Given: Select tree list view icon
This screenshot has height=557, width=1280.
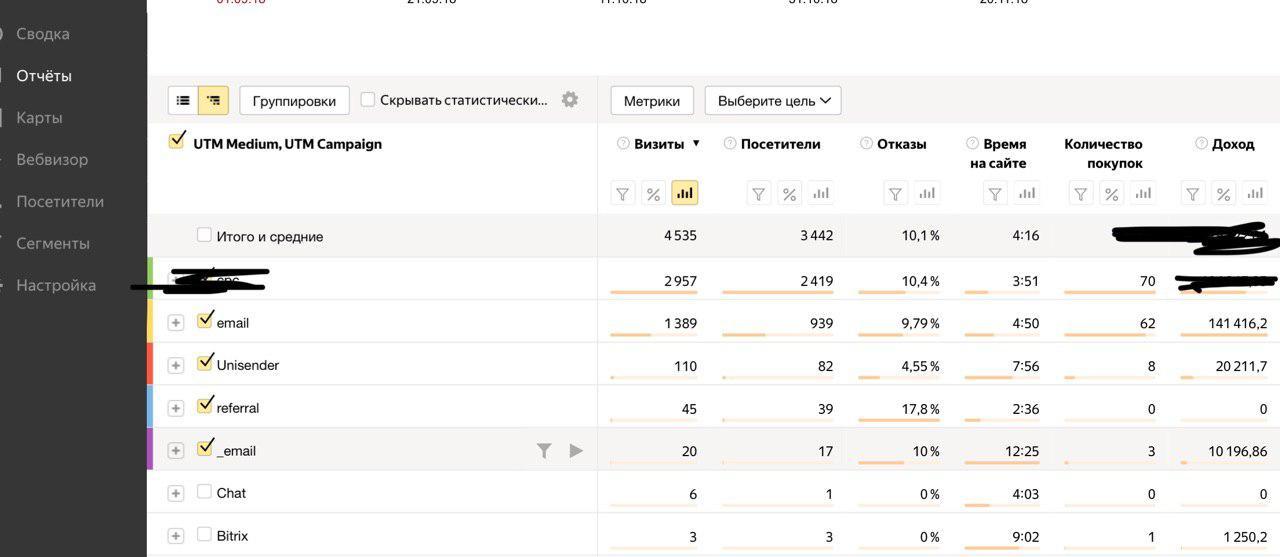Looking at the screenshot, I should pyautogui.click(x=213, y=100).
